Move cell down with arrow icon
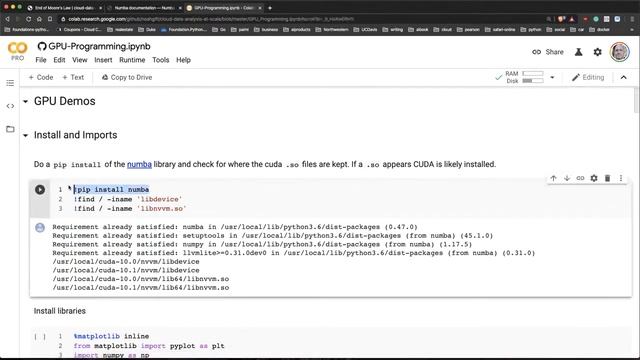 point(567,178)
